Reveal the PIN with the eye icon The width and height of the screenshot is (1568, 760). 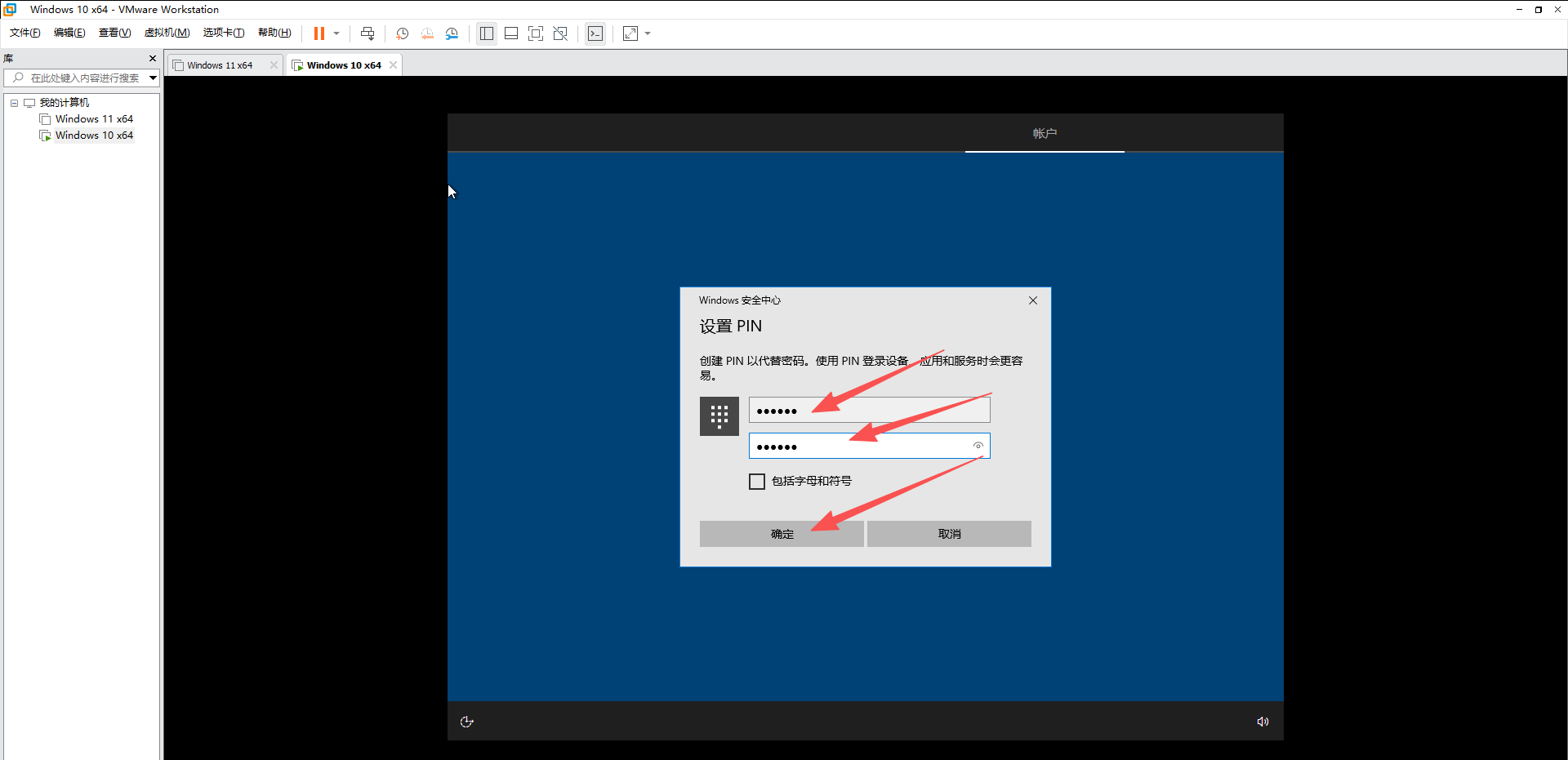[978, 446]
